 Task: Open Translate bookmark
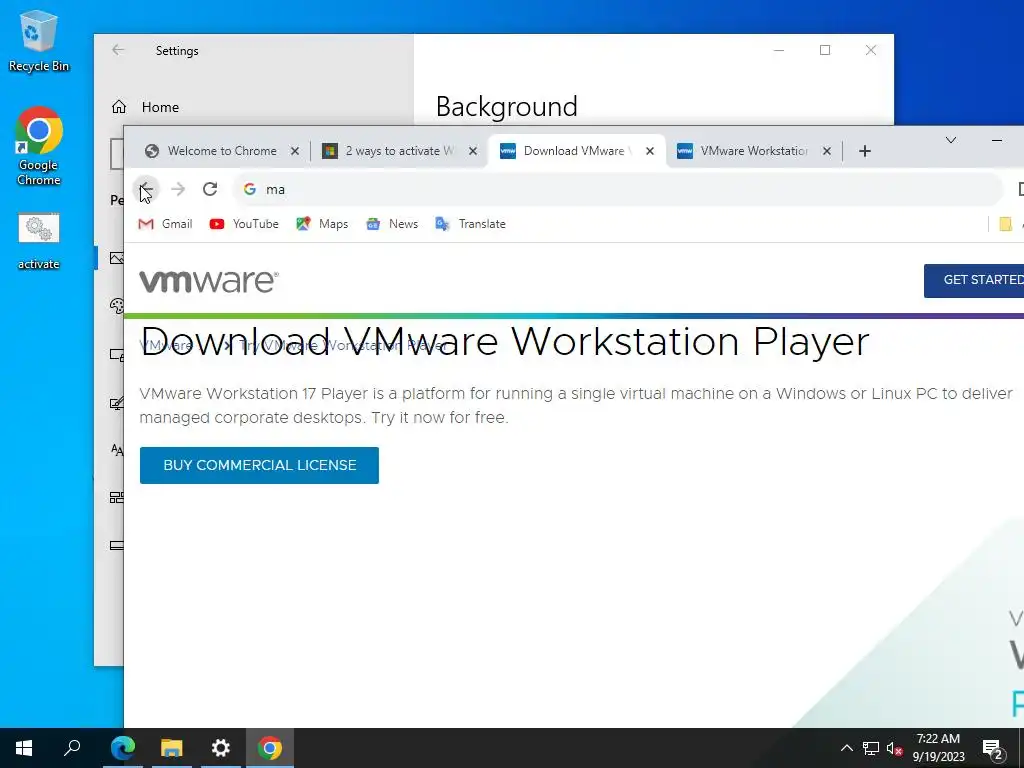470,224
